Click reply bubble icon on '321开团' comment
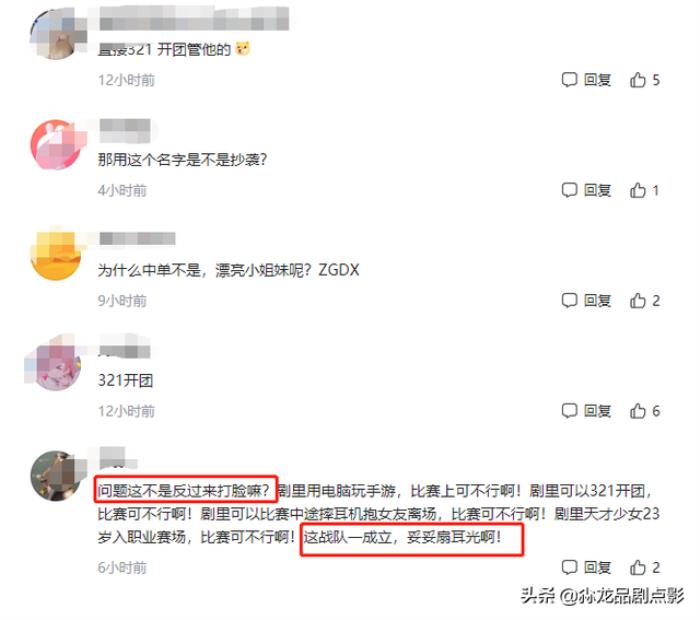Image resolution: width=700 pixels, height=620 pixels. click(569, 411)
